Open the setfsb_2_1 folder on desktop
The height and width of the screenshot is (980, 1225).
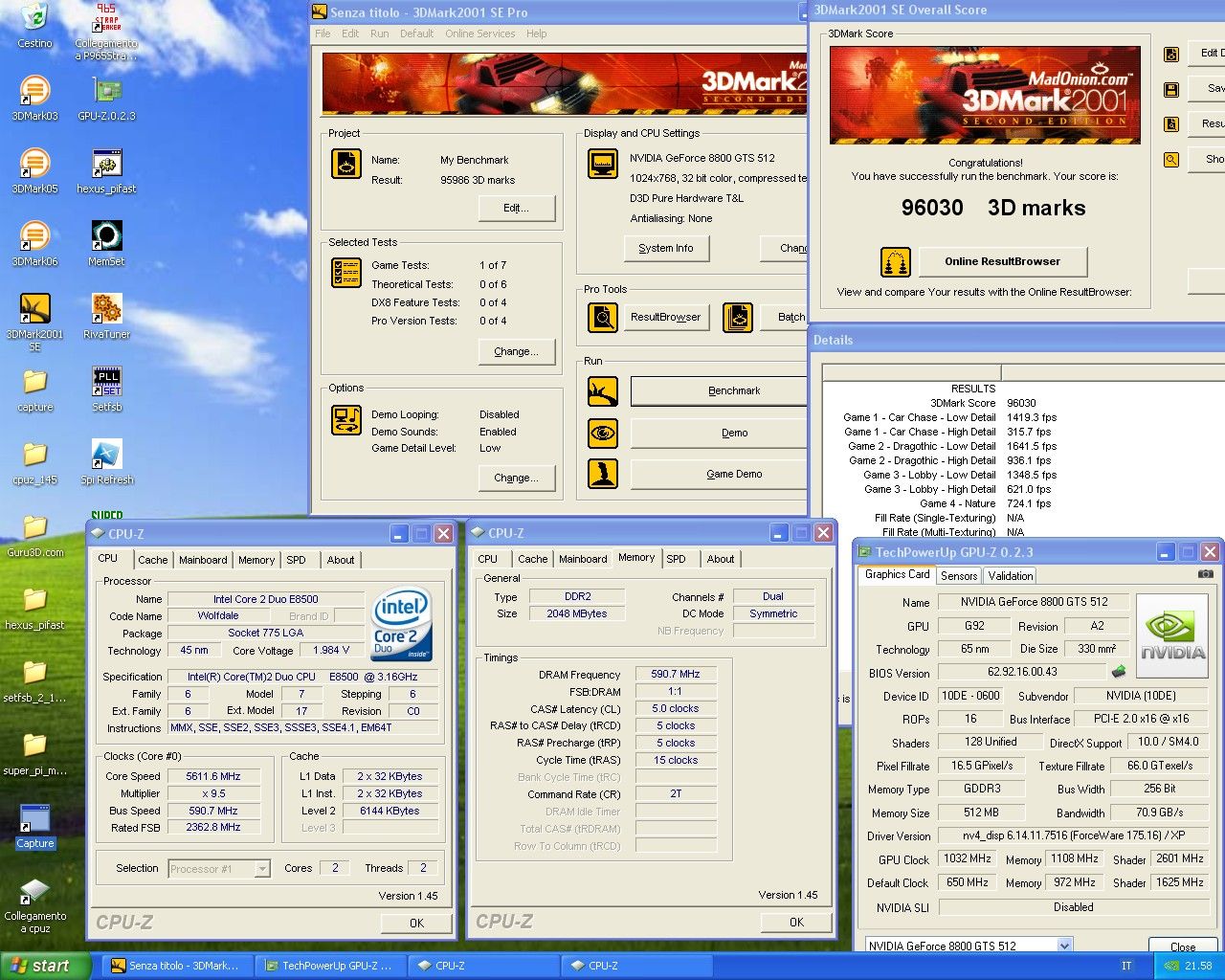34,679
